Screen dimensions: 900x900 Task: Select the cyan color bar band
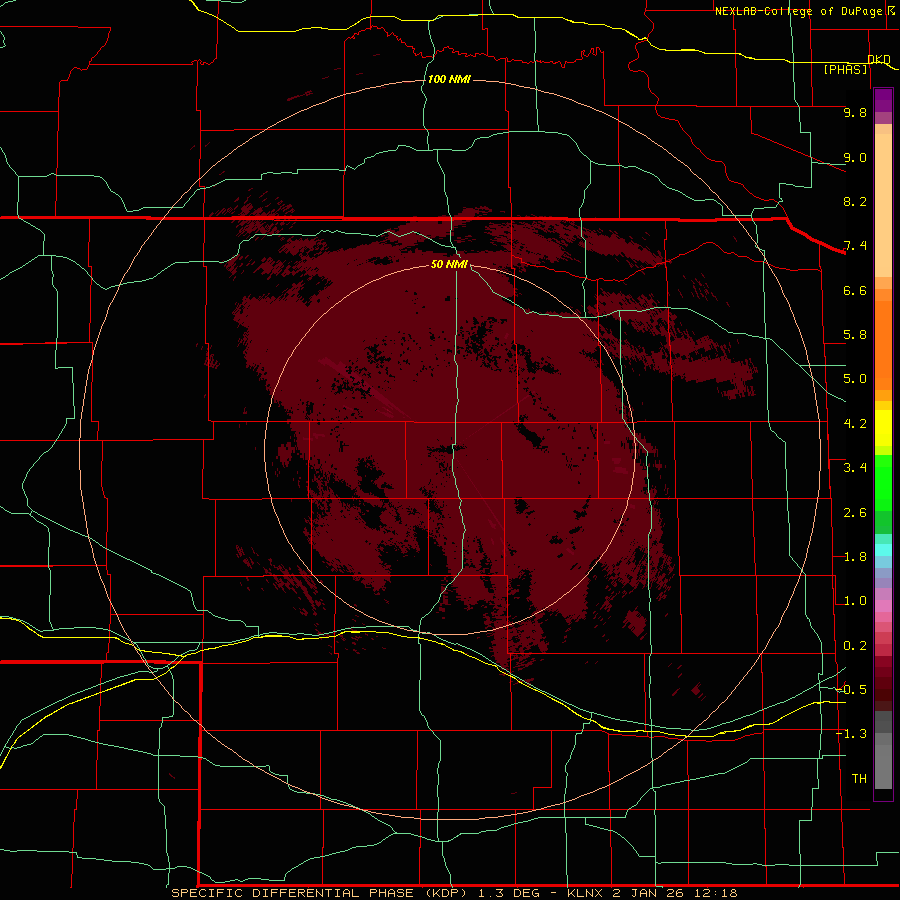point(883,550)
